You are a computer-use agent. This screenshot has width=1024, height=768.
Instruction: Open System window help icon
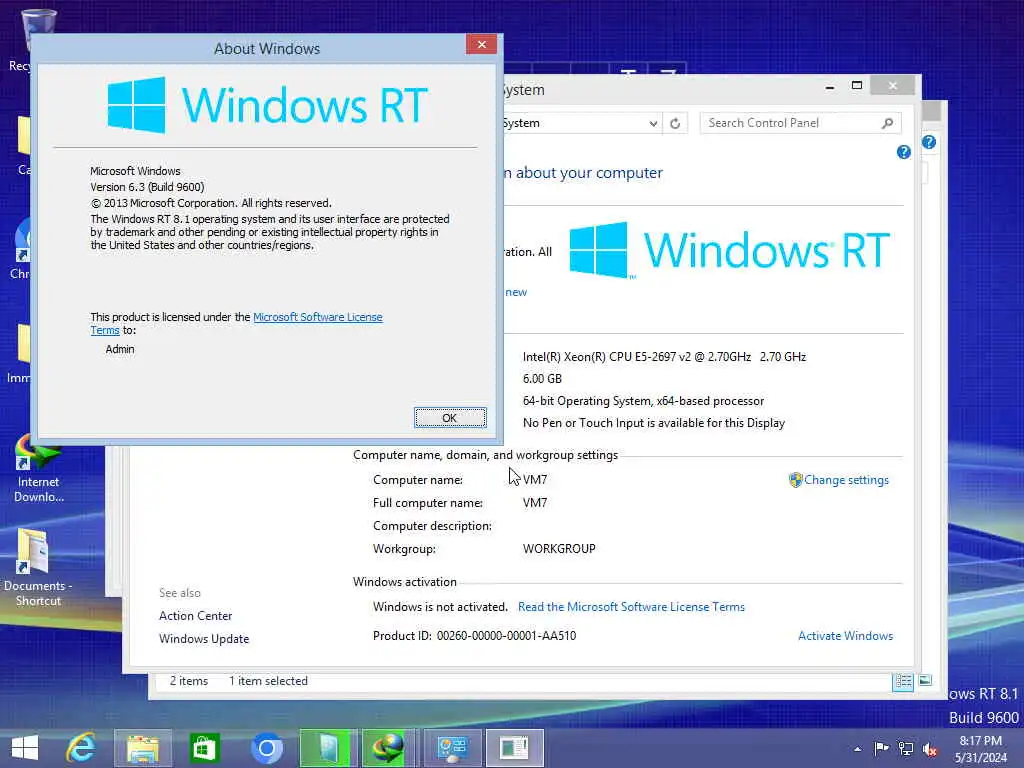click(x=903, y=152)
